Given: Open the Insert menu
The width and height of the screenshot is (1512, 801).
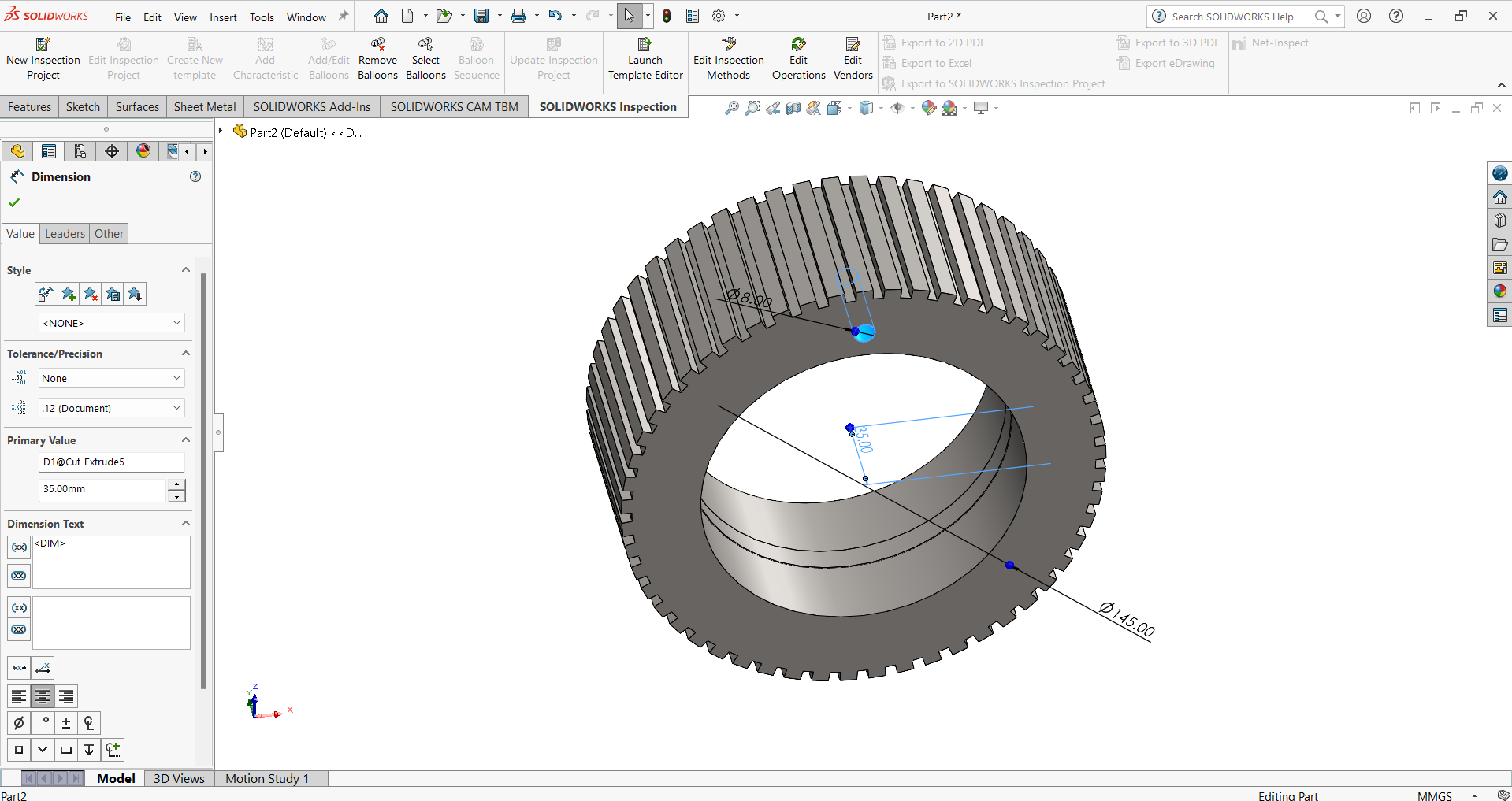Looking at the screenshot, I should click(x=223, y=17).
